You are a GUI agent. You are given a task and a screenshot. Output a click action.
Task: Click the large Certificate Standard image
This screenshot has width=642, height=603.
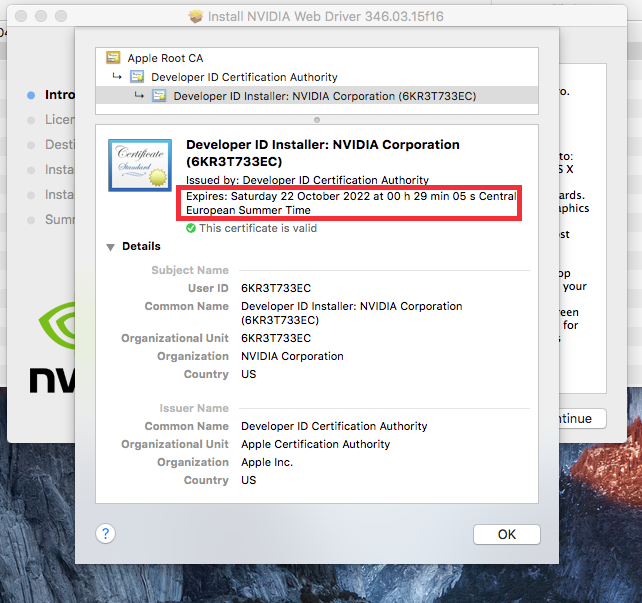[140, 165]
